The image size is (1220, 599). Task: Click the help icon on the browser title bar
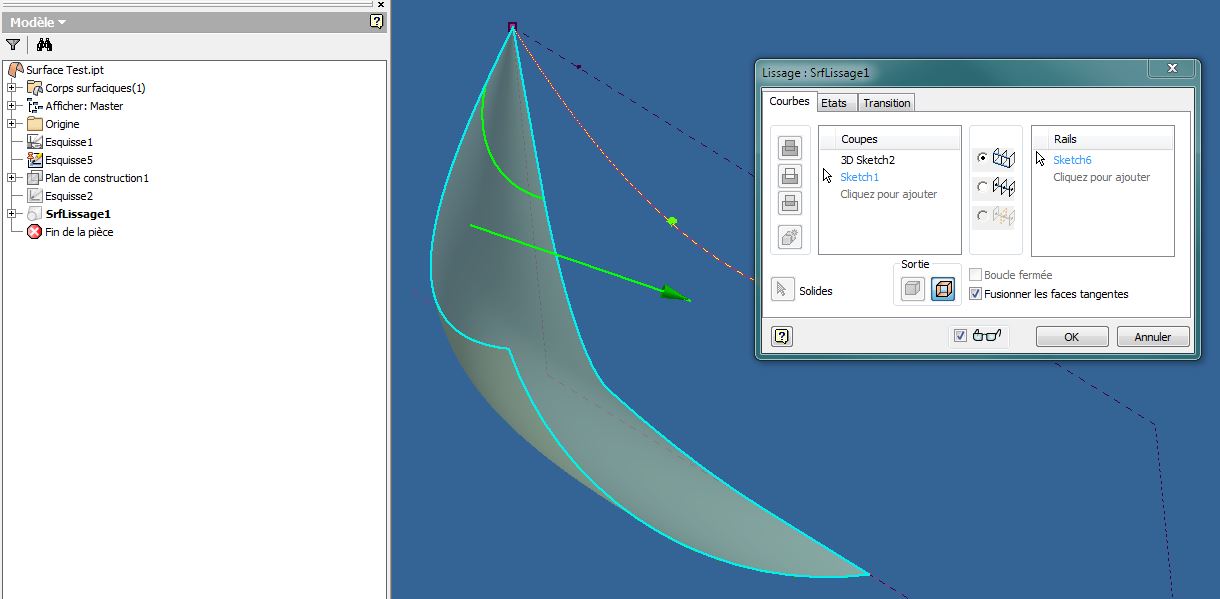pyautogui.click(x=377, y=21)
